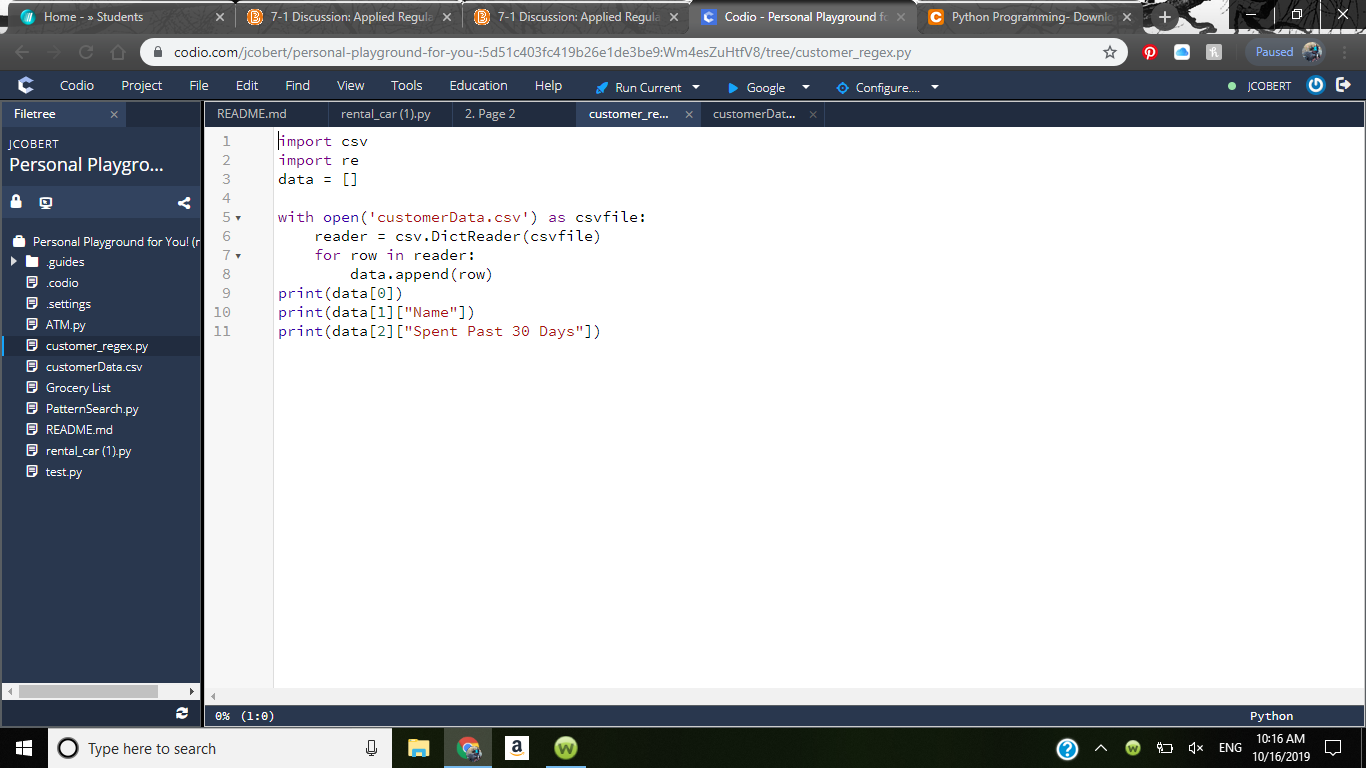Close the Filetree panel tab
Screen dimensions: 1366x768
(114, 115)
